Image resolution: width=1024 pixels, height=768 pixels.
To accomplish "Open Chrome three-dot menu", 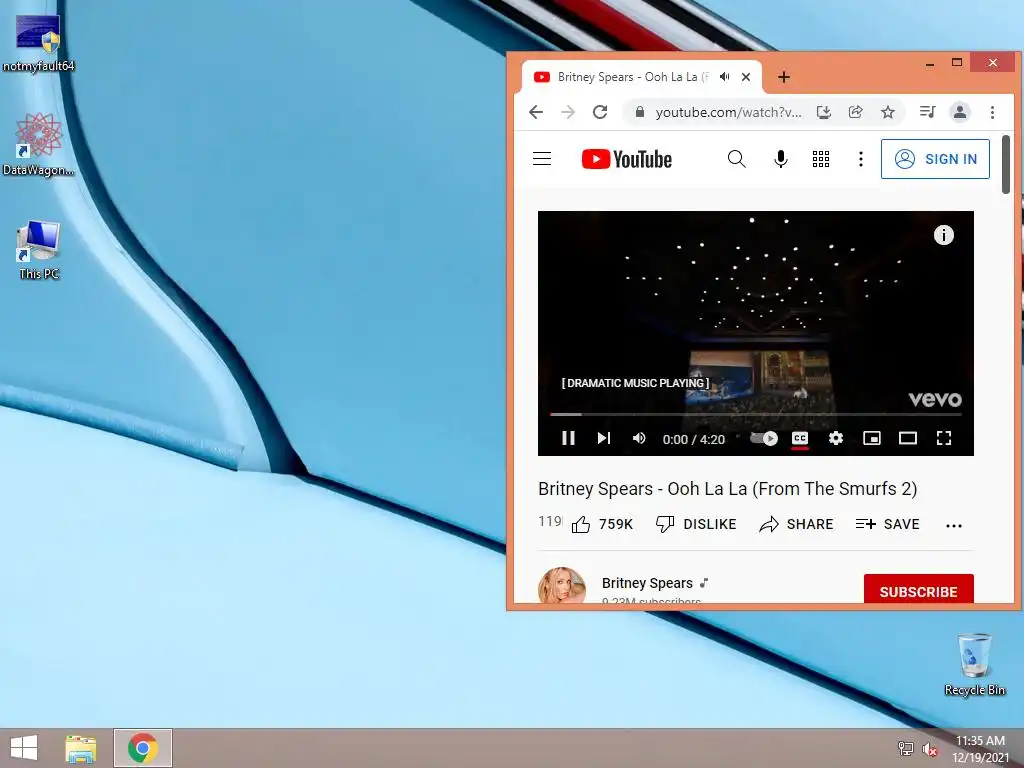I will pyautogui.click(x=992, y=112).
